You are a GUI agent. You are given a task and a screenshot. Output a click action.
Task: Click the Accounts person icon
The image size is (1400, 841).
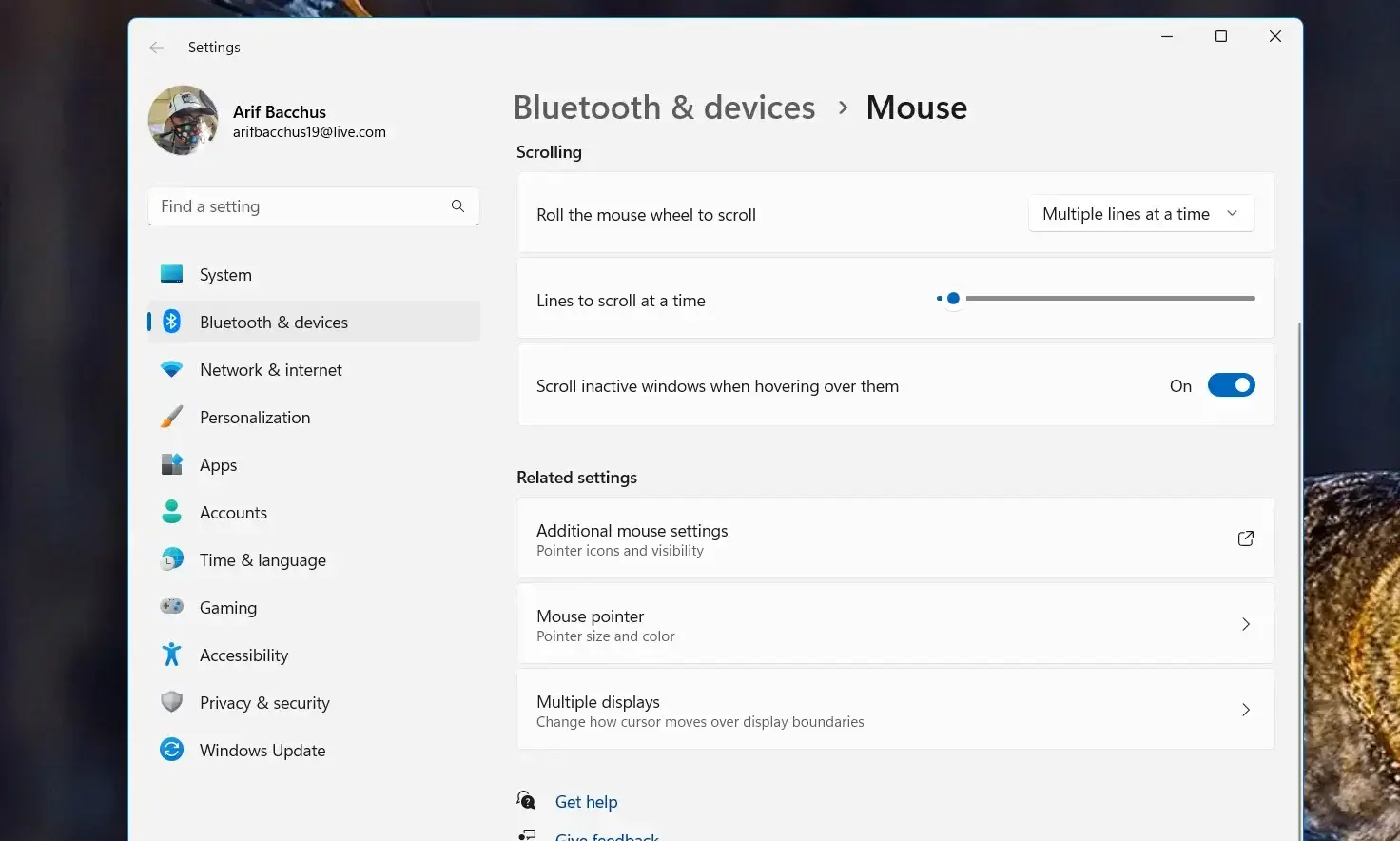[172, 512]
